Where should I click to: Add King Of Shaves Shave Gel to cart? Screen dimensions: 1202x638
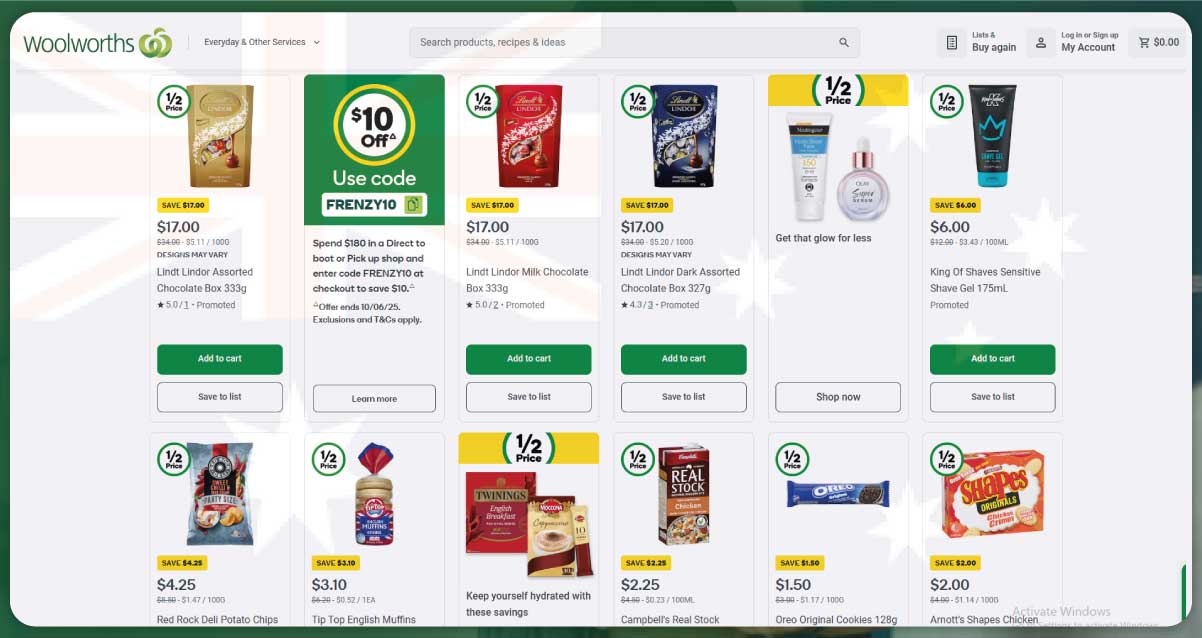tap(993, 359)
